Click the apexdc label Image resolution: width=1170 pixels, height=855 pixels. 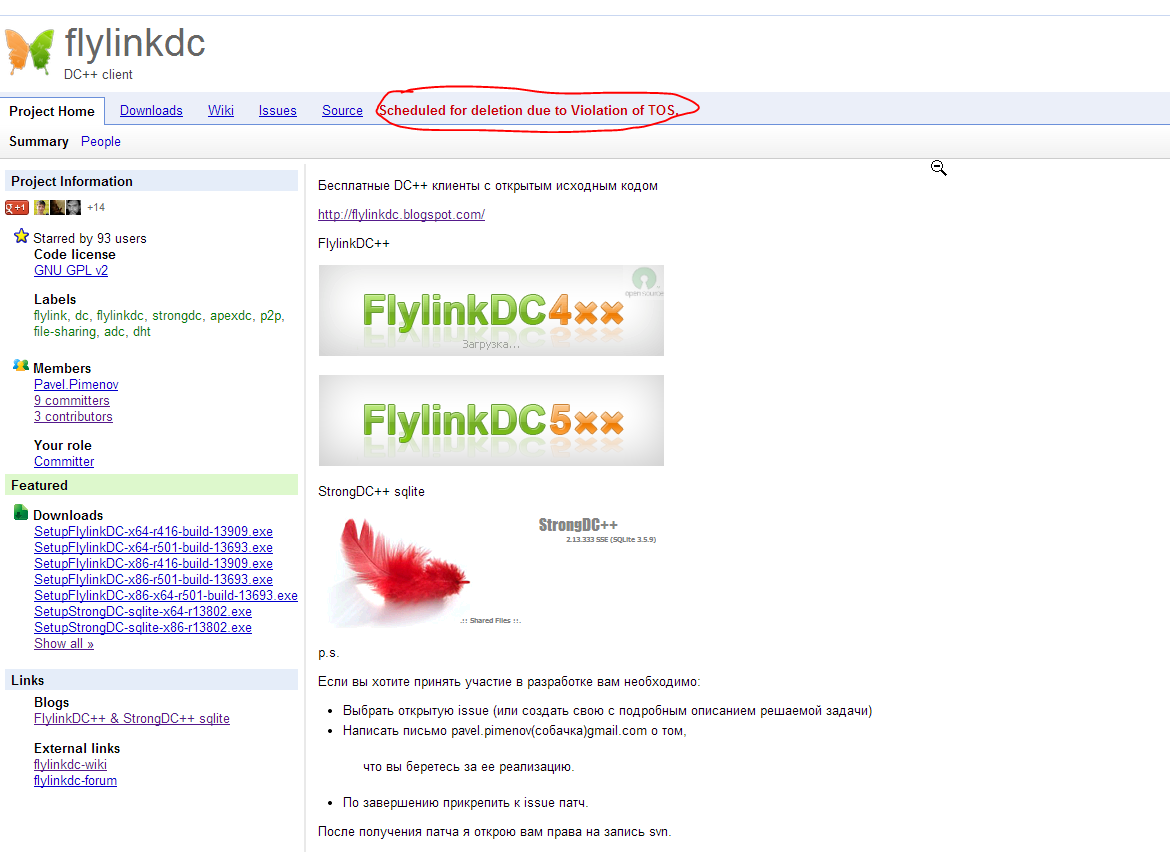click(x=231, y=316)
